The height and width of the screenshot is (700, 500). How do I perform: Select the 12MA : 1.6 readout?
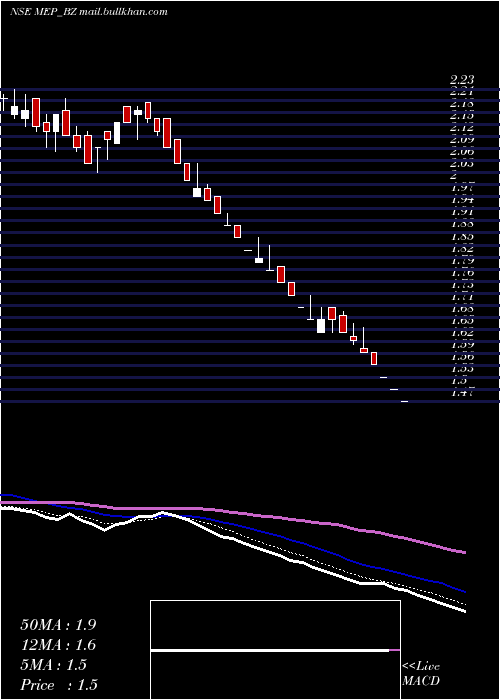(x=58, y=645)
